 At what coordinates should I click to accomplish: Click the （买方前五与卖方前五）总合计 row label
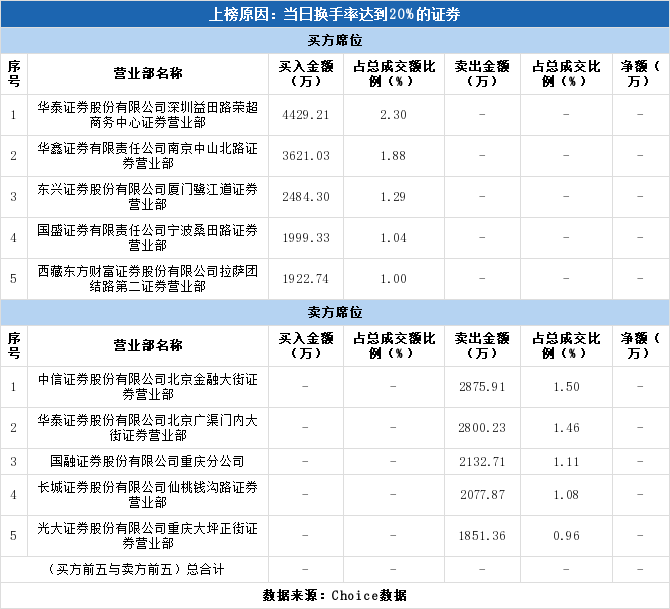pos(135,570)
